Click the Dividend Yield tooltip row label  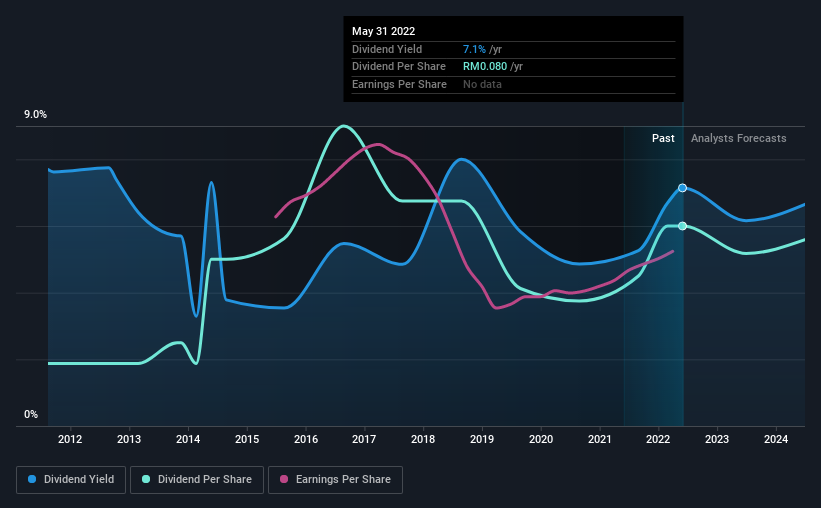pos(387,49)
